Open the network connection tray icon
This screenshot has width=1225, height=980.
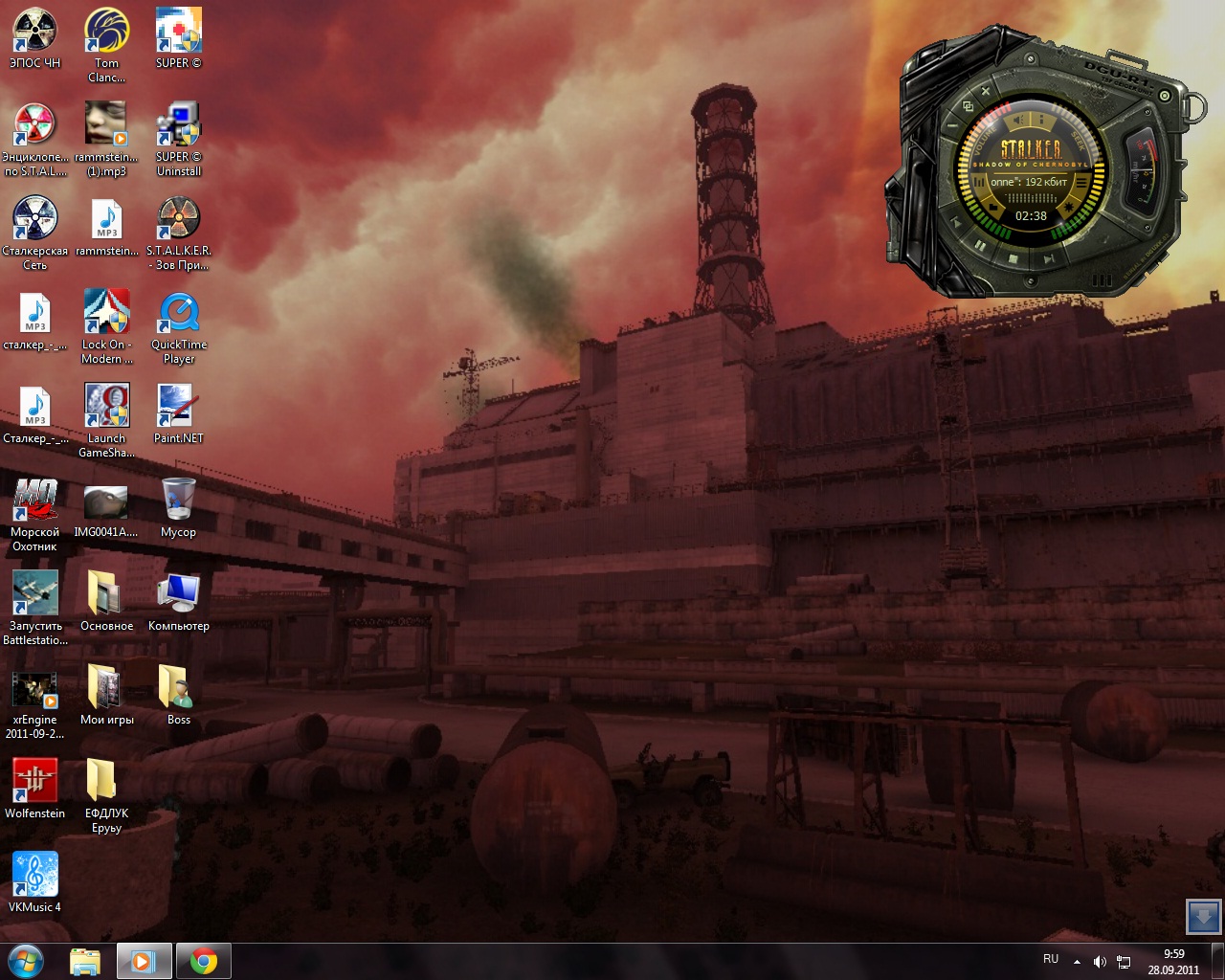click(x=1124, y=962)
